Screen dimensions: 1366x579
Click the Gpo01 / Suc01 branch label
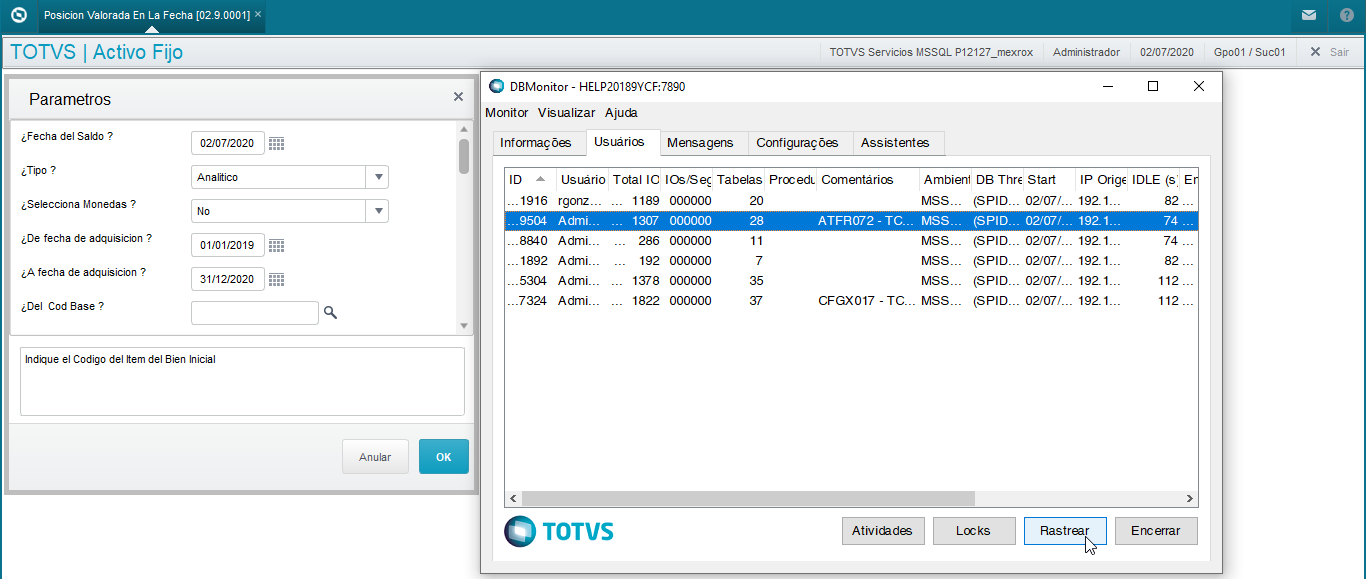pyautogui.click(x=1249, y=52)
